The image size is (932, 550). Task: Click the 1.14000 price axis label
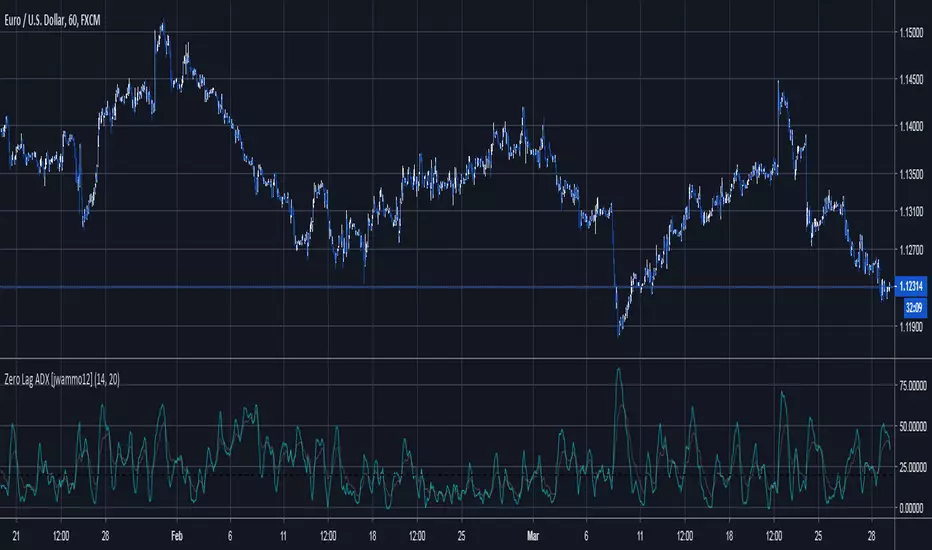click(x=912, y=126)
